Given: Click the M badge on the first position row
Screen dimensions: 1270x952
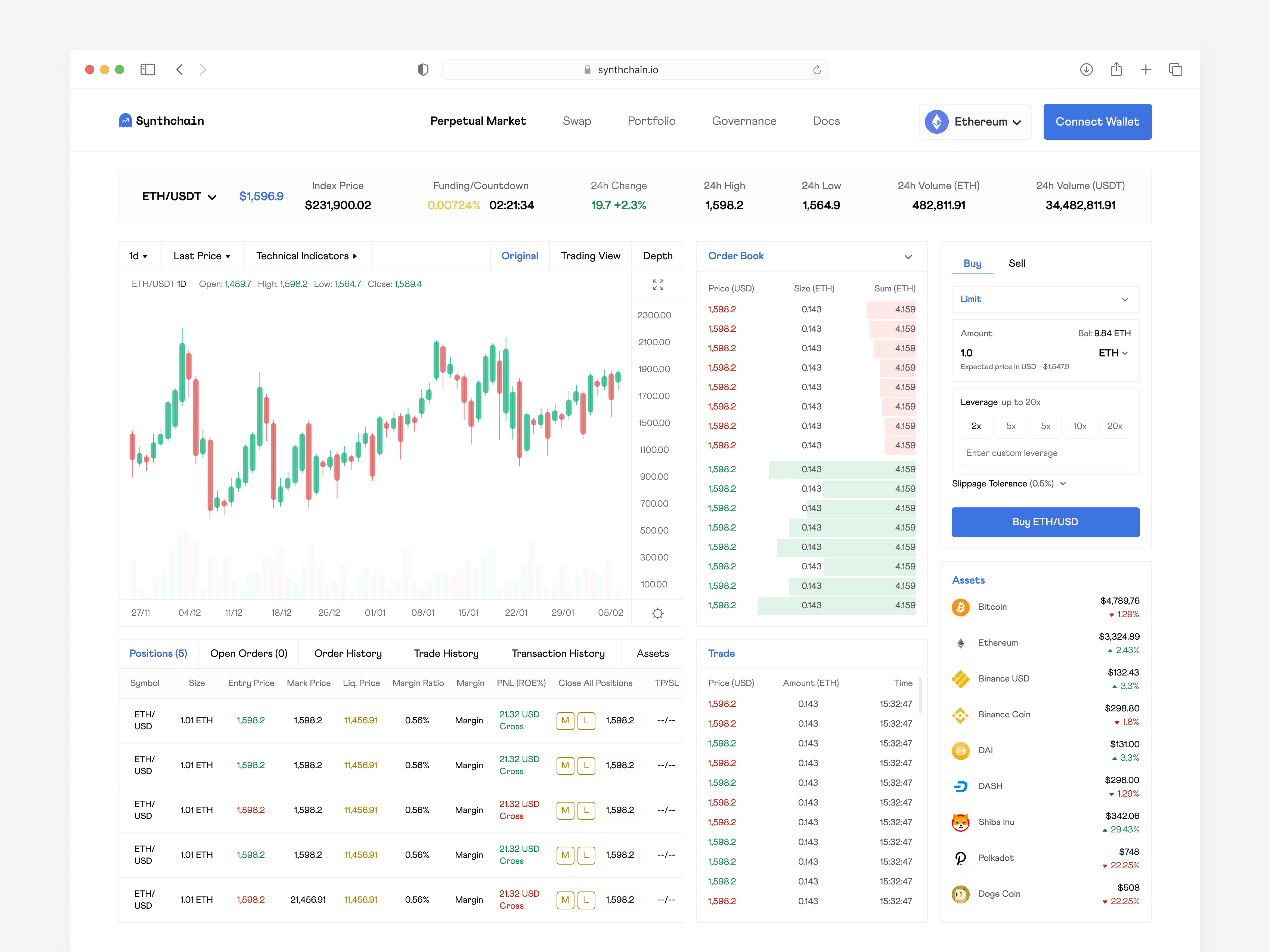Looking at the screenshot, I should (x=565, y=721).
